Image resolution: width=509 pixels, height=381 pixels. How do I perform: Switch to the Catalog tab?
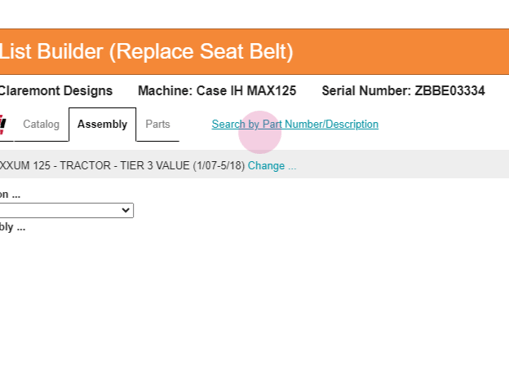click(41, 124)
